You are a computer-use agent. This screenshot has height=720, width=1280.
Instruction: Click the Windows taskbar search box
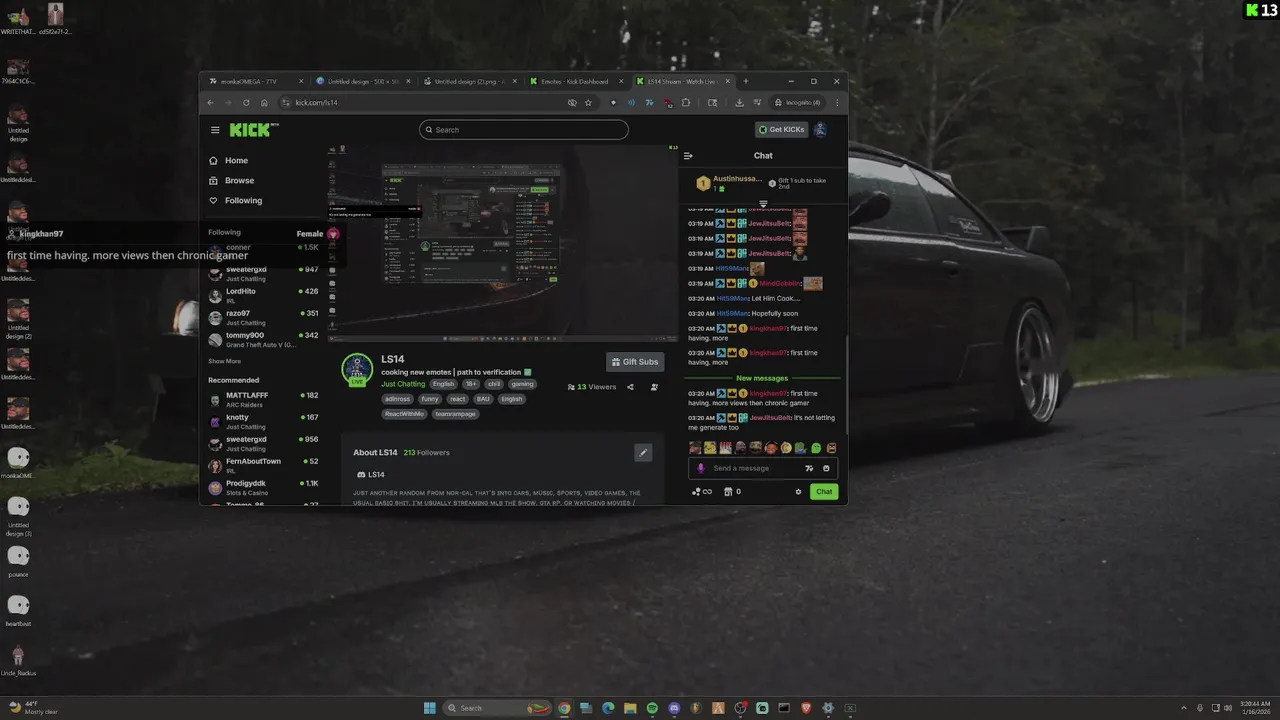499,708
